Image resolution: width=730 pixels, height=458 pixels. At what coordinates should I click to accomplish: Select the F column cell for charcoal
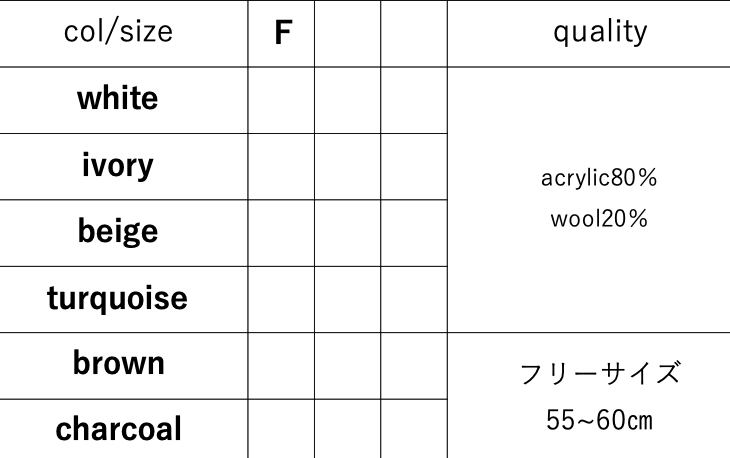pos(281,429)
